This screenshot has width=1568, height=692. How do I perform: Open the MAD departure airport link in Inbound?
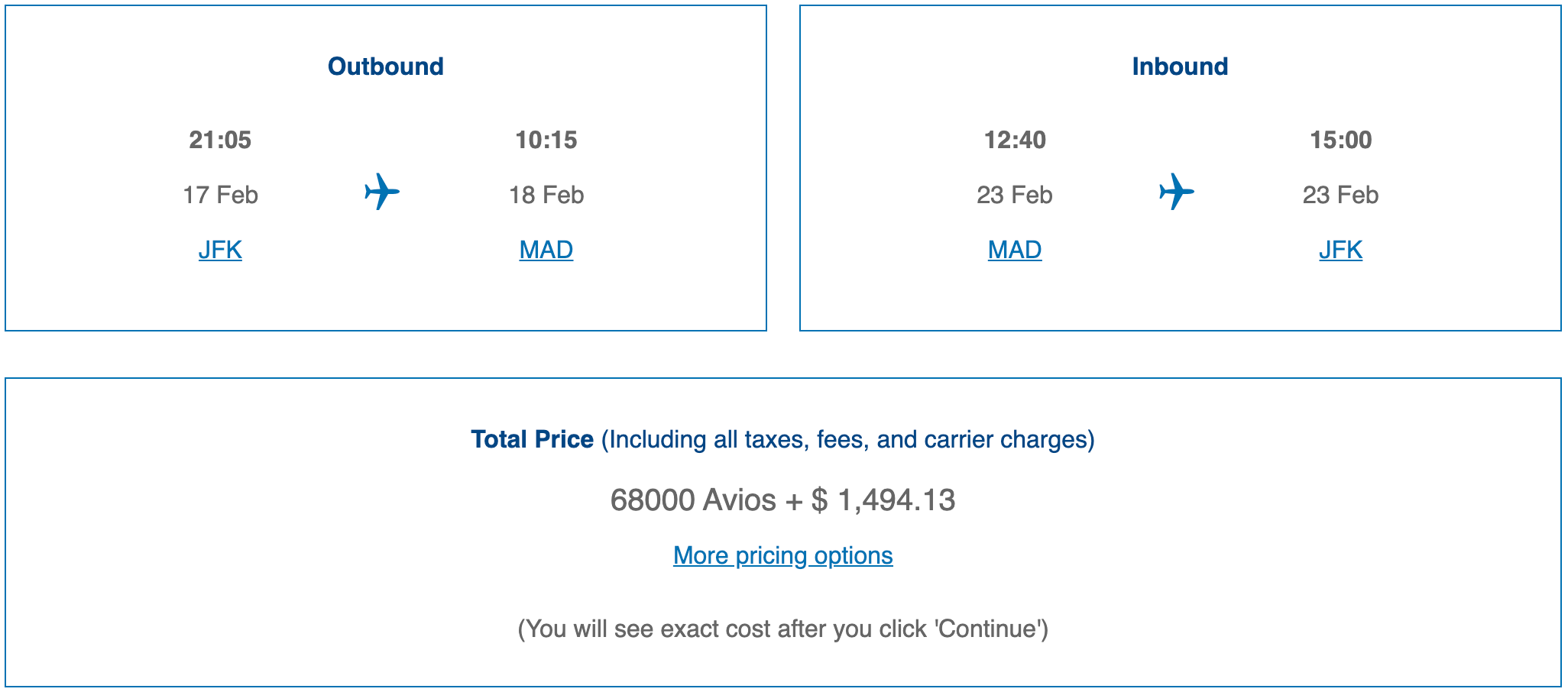tap(1015, 250)
